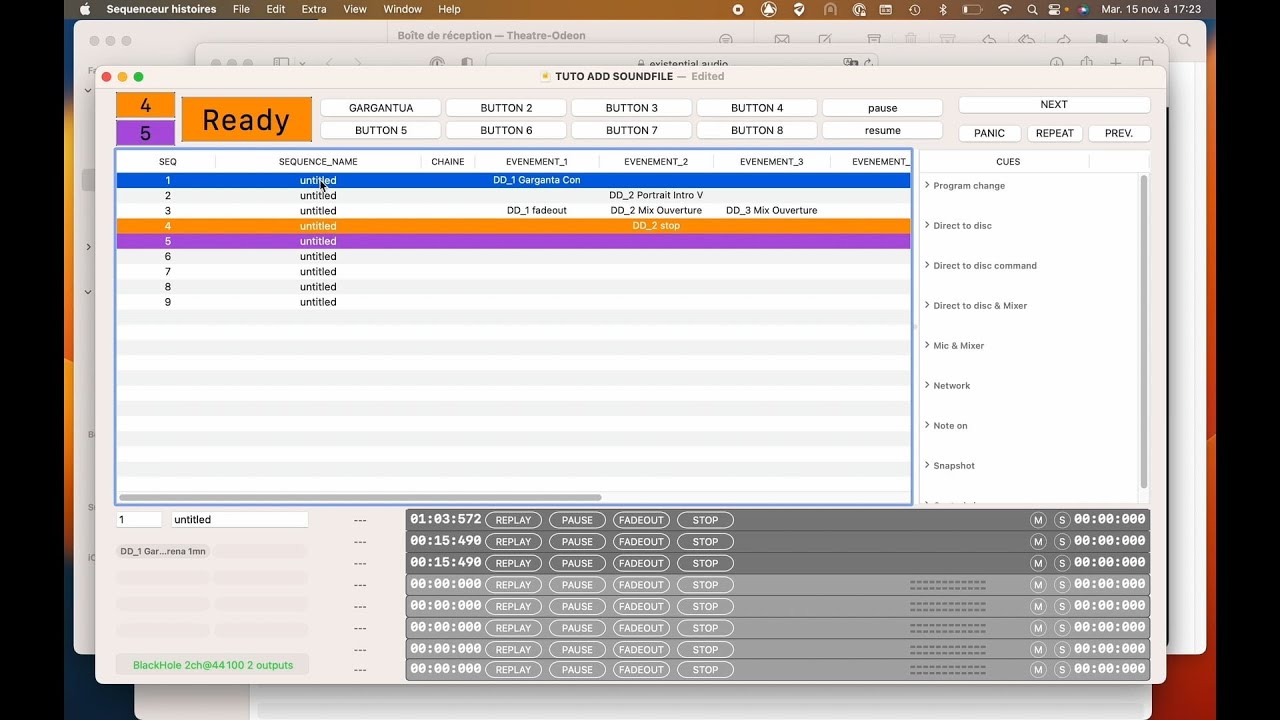Click the GARGANTUA trigger button
This screenshot has height=720, width=1280.
click(380, 108)
